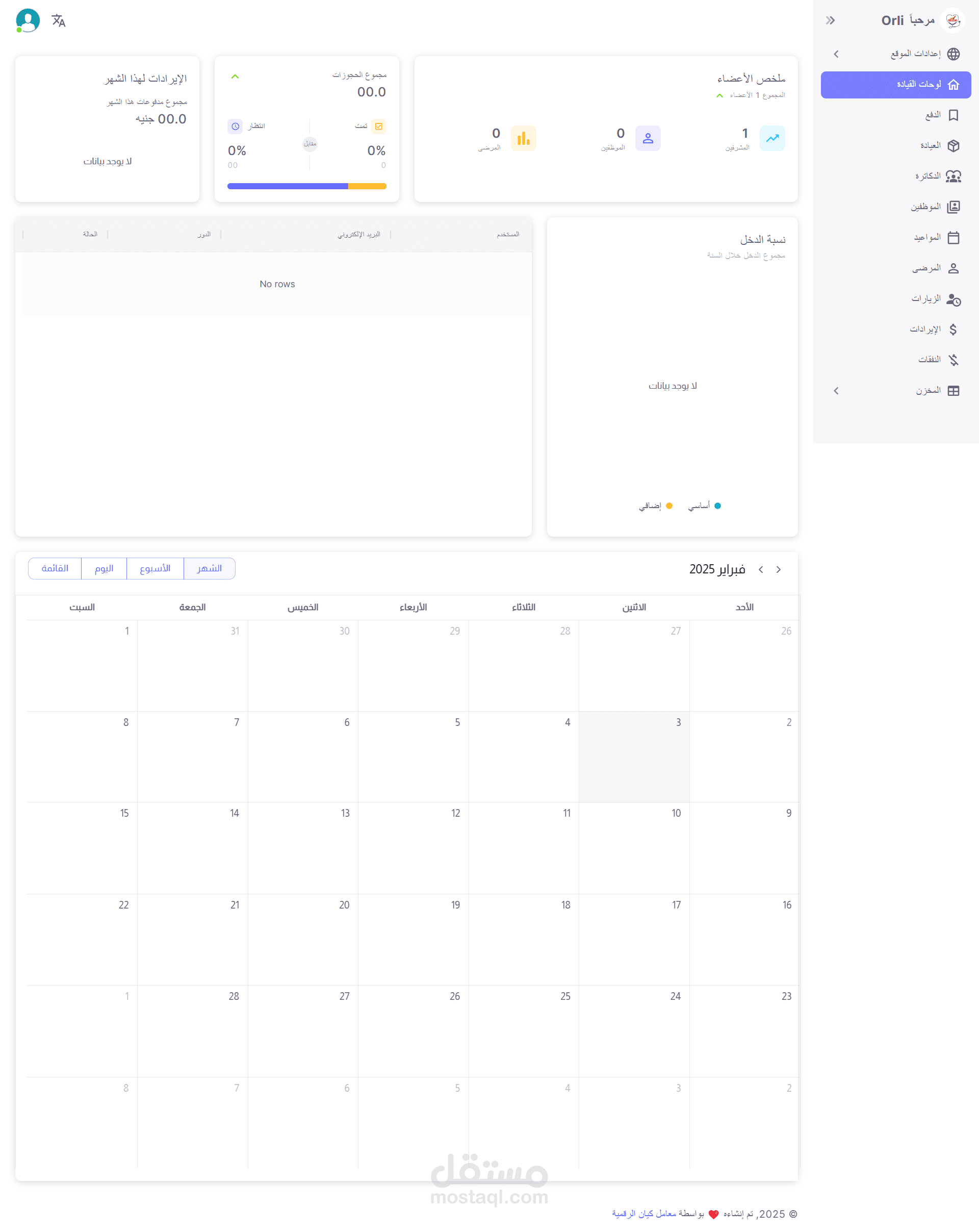Open the user profile avatar
The height and width of the screenshot is (1232, 979).
[x=28, y=20]
